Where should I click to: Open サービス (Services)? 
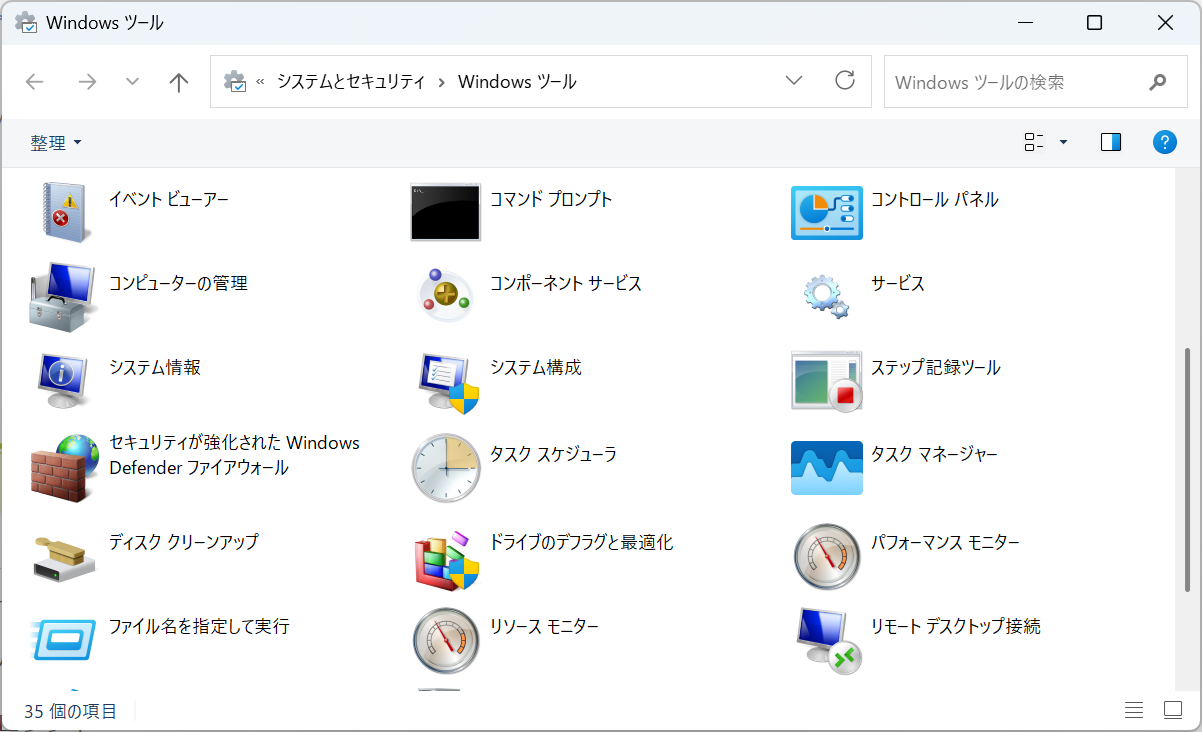tap(898, 283)
